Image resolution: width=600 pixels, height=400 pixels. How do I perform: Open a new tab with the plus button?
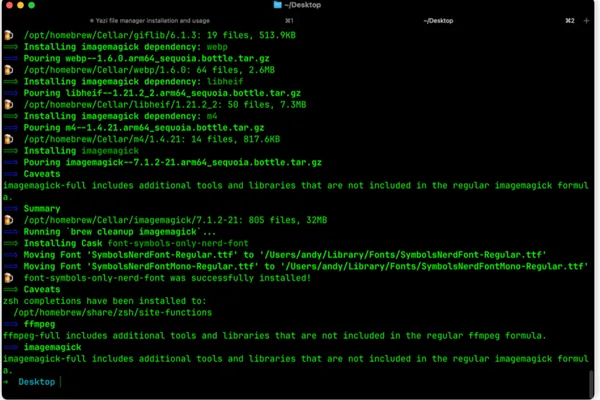click(586, 21)
